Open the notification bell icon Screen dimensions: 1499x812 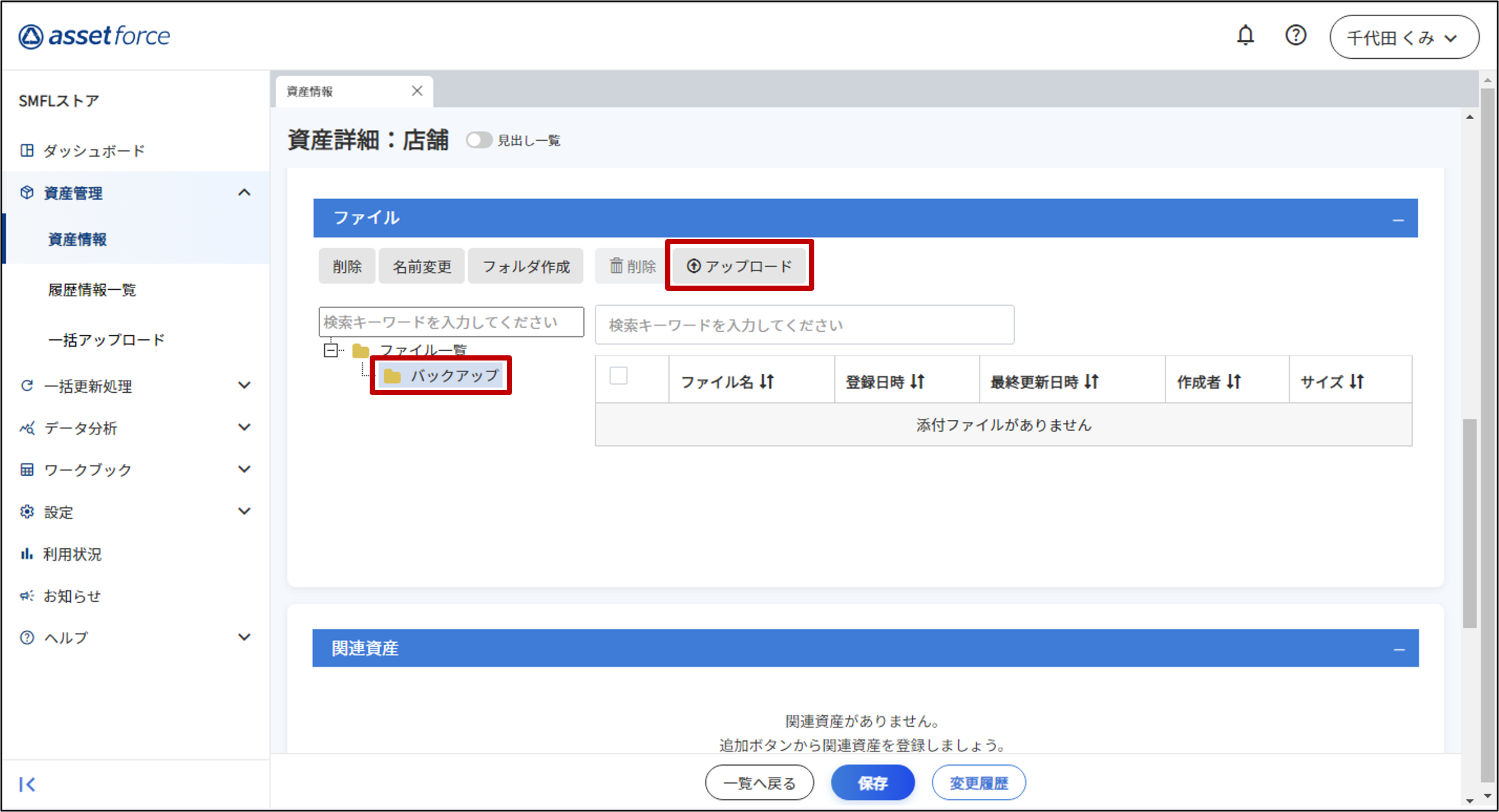coord(1244,36)
